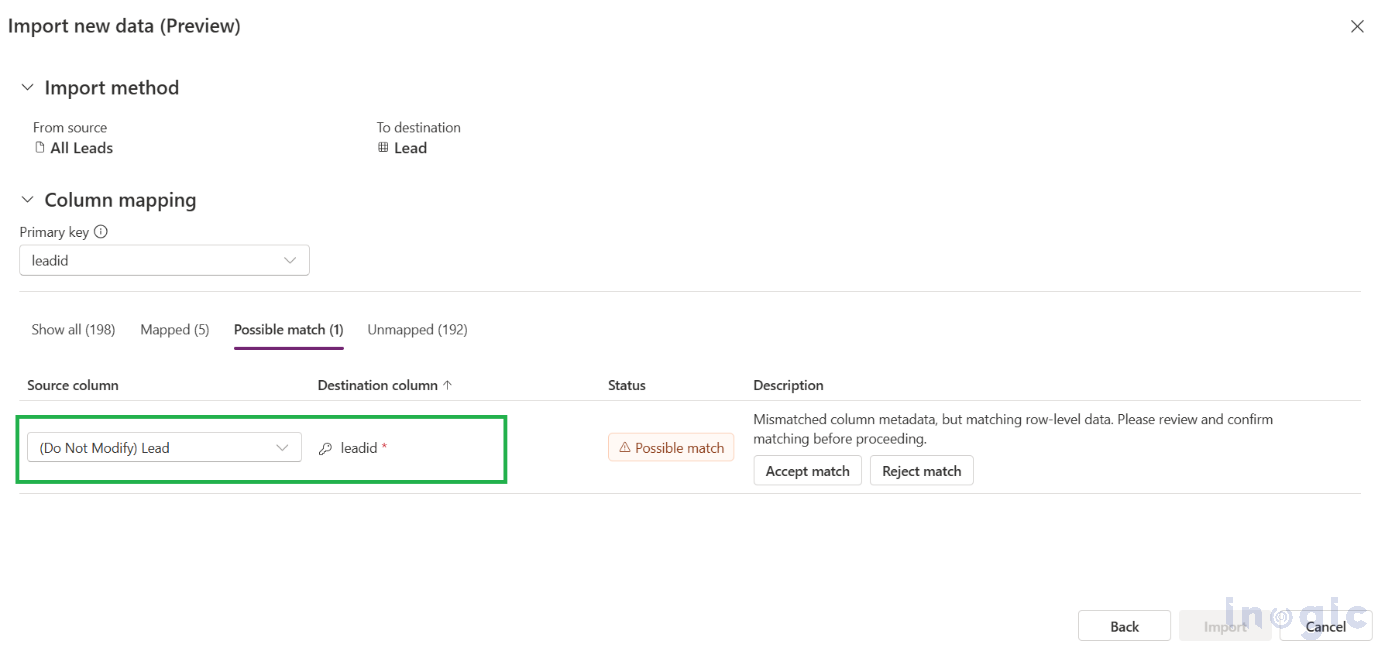The width and height of the screenshot is (1378, 651).
Task: Click the Description column header
Action: 788,385
